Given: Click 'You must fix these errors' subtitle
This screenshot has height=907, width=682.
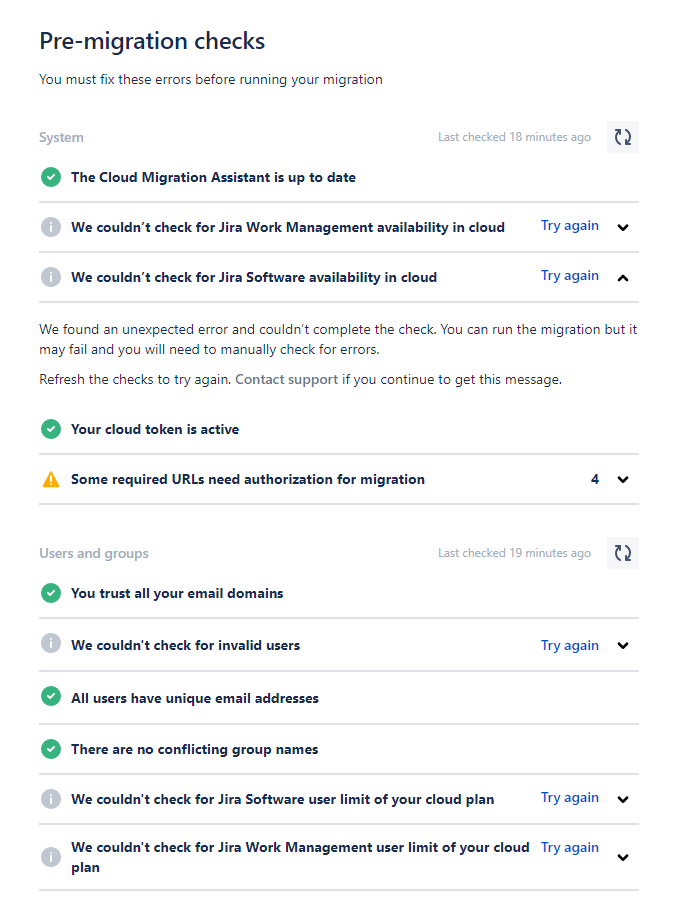Looking at the screenshot, I should coord(211,79).
